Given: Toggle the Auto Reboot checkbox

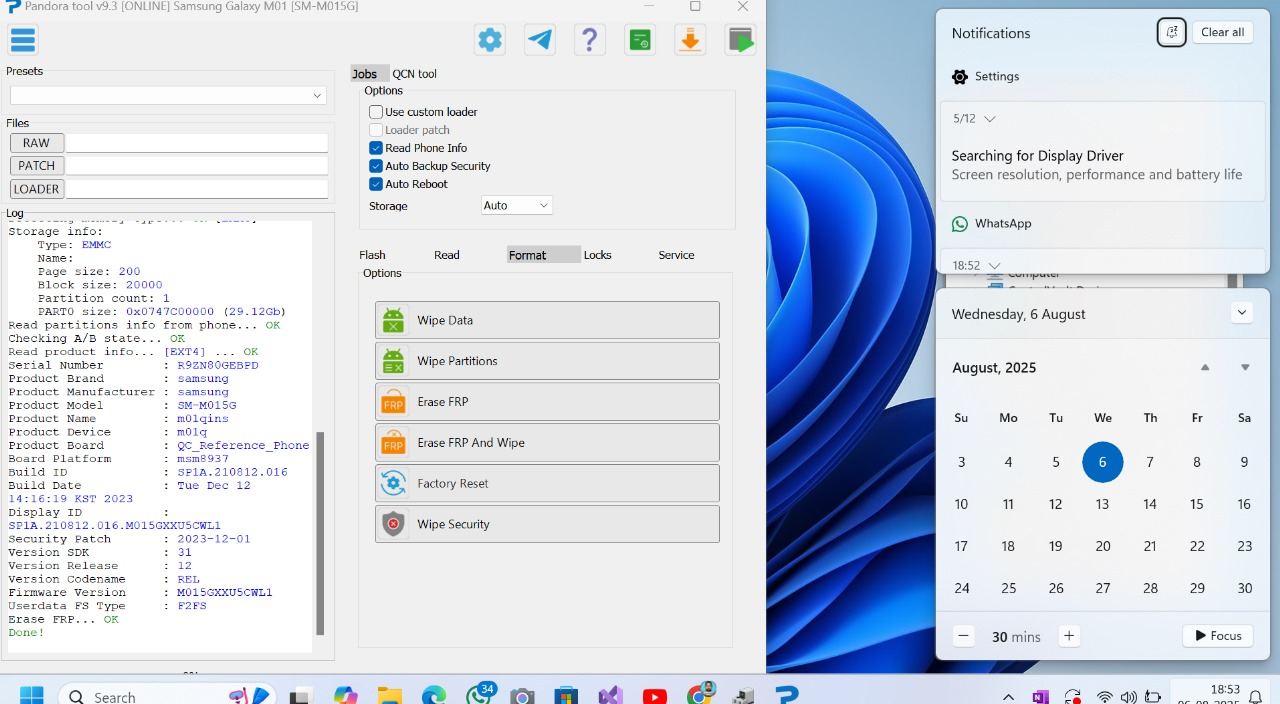Looking at the screenshot, I should pyautogui.click(x=376, y=184).
